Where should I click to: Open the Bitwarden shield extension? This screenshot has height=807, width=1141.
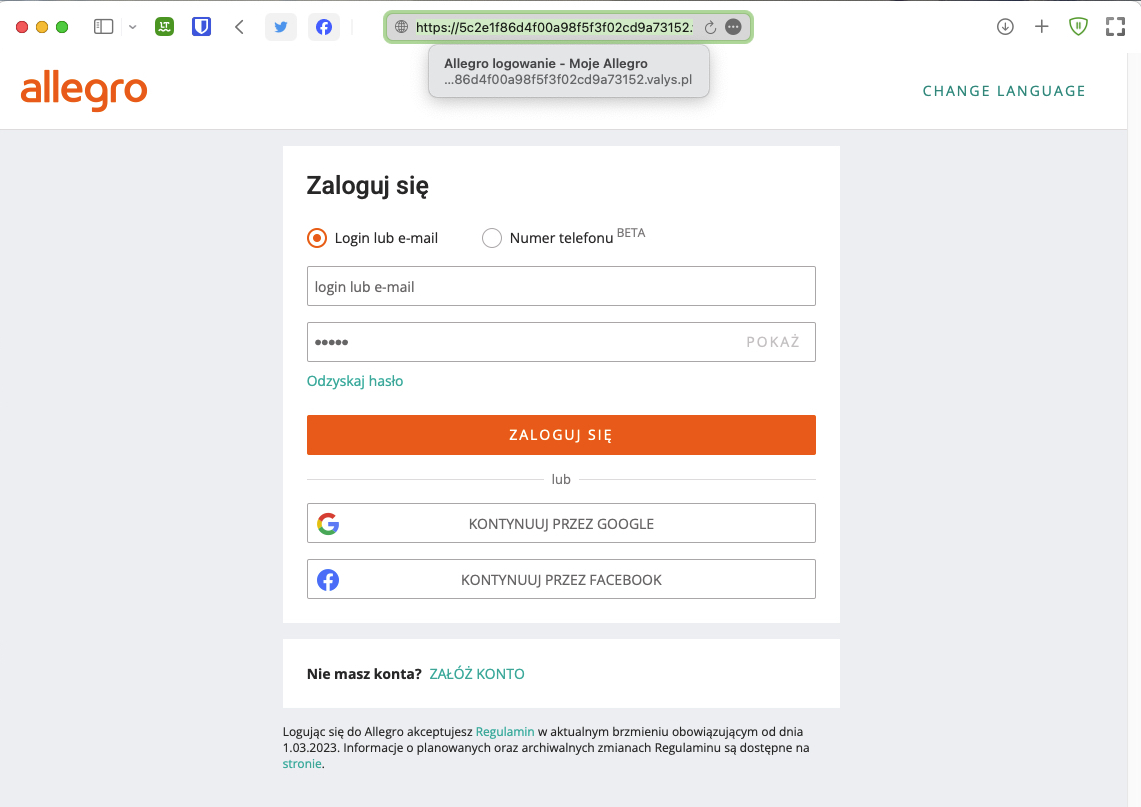pyautogui.click(x=201, y=27)
